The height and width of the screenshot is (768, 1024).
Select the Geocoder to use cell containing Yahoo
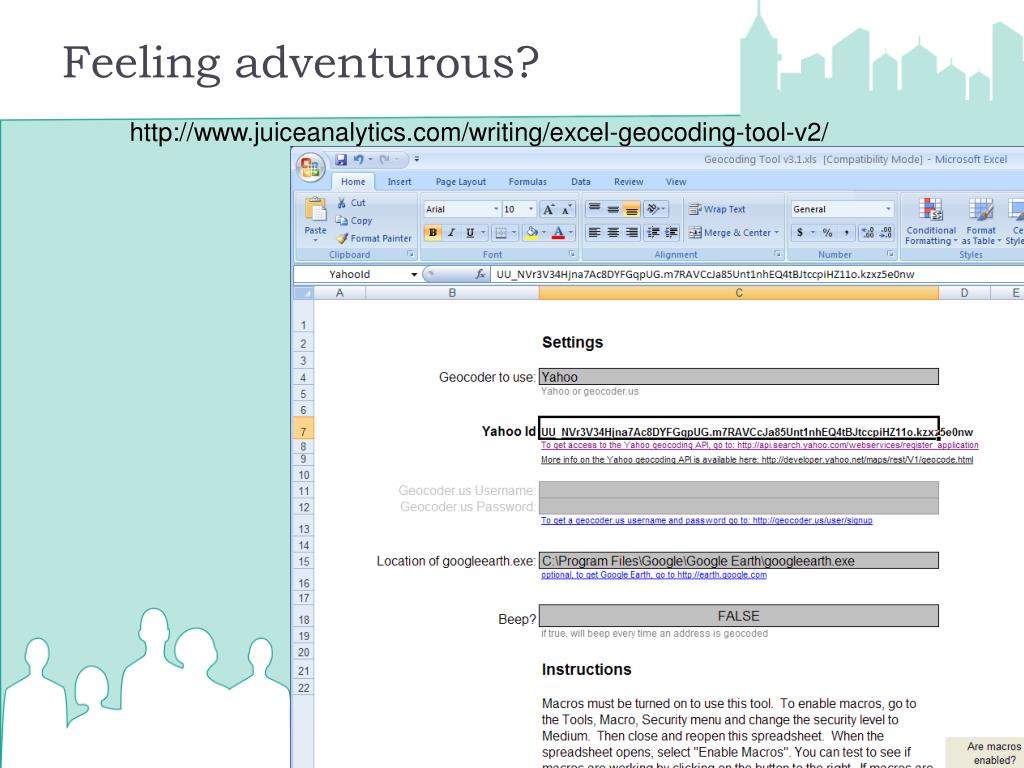point(739,377)
